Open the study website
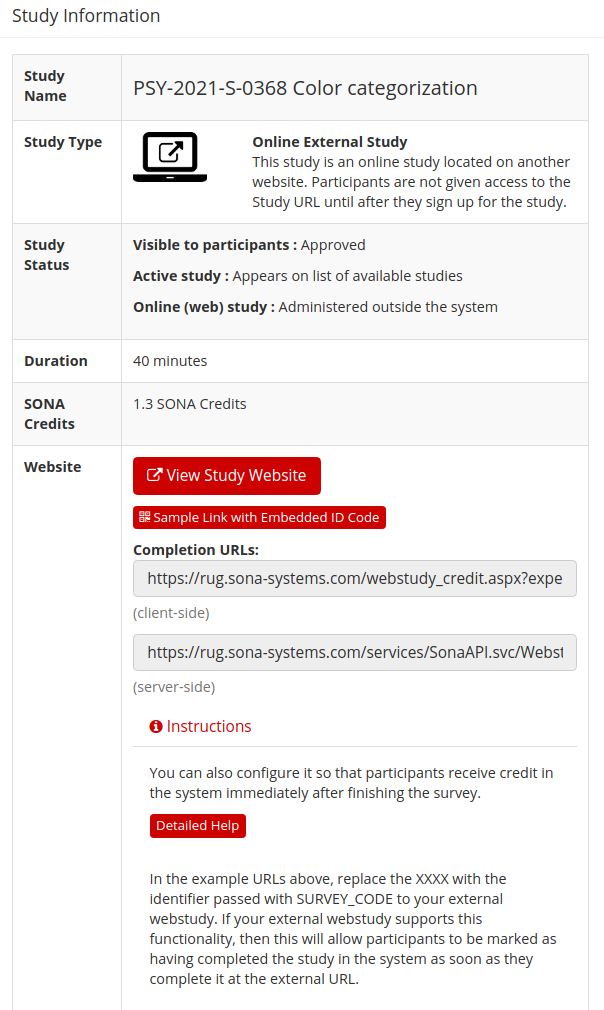 pos(226,475)
